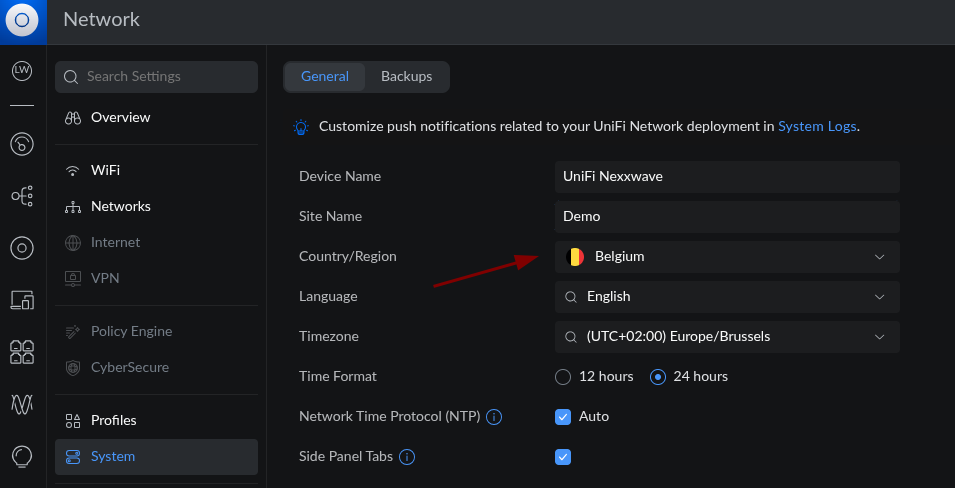Image resolution: width=955 pixels, height=488 pixels.
Task: Open the UniFi devices circle icon
Action: (22, 247)
